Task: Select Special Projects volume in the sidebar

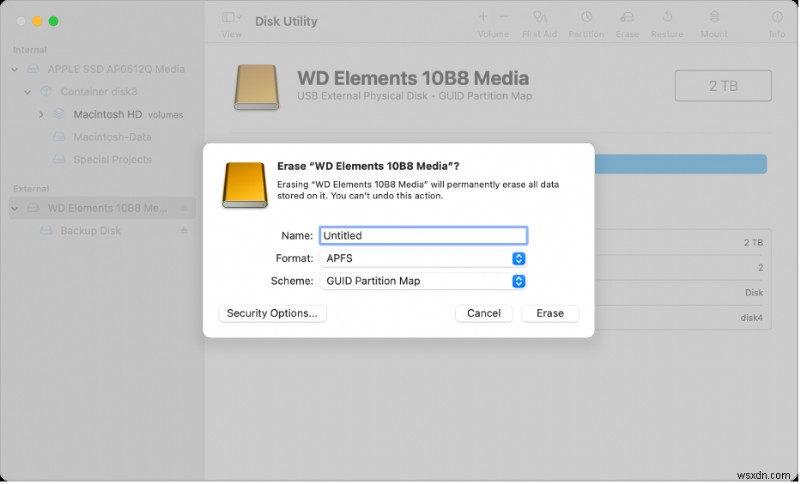Action: [112, 160]
